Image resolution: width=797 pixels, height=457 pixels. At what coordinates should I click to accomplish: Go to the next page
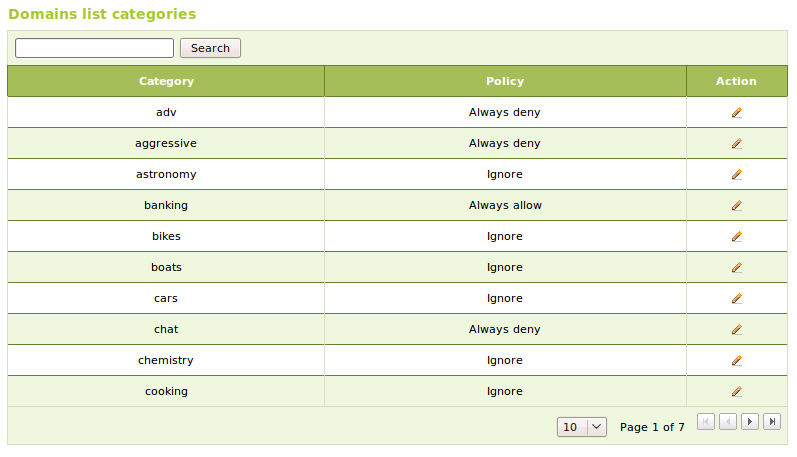coord(750,422)
